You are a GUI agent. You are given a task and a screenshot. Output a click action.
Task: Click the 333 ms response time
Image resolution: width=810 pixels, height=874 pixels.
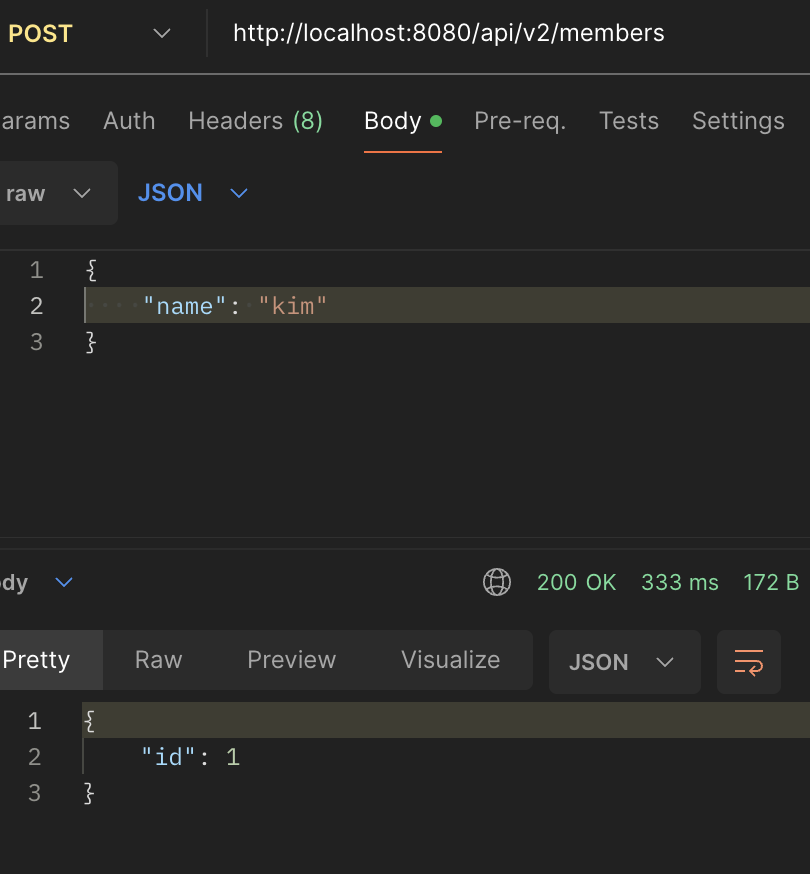point(680,582)
